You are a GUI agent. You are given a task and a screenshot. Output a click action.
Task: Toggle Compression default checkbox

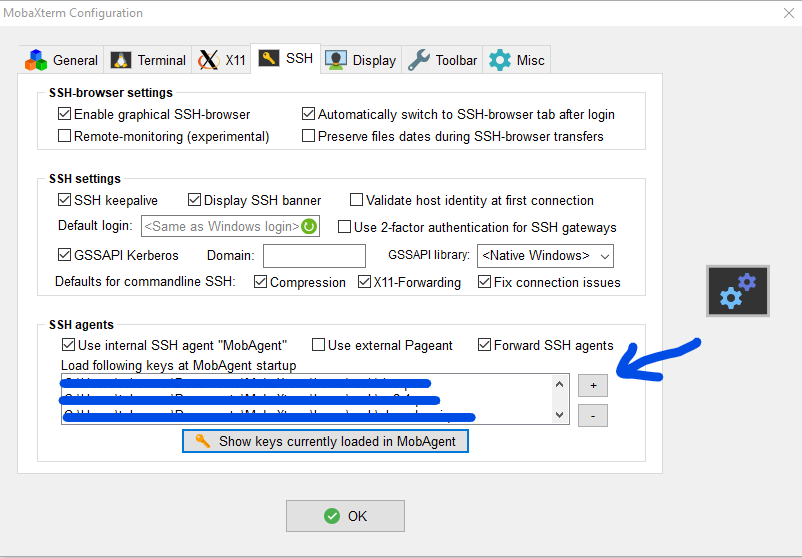(x=260, y=282)
